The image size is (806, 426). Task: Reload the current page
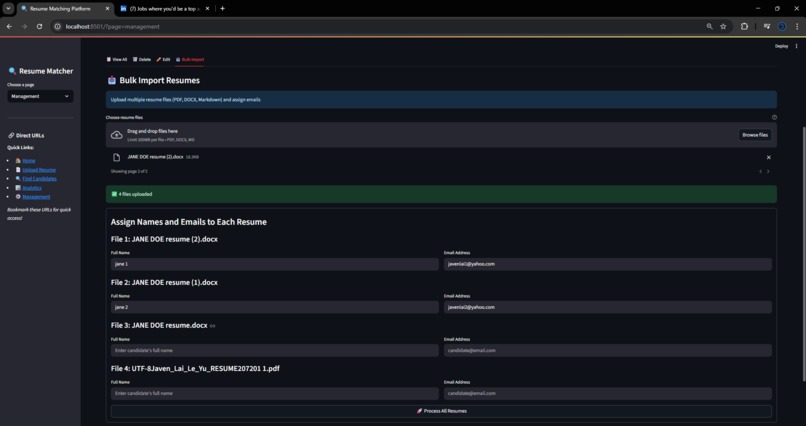click(39, 26)
